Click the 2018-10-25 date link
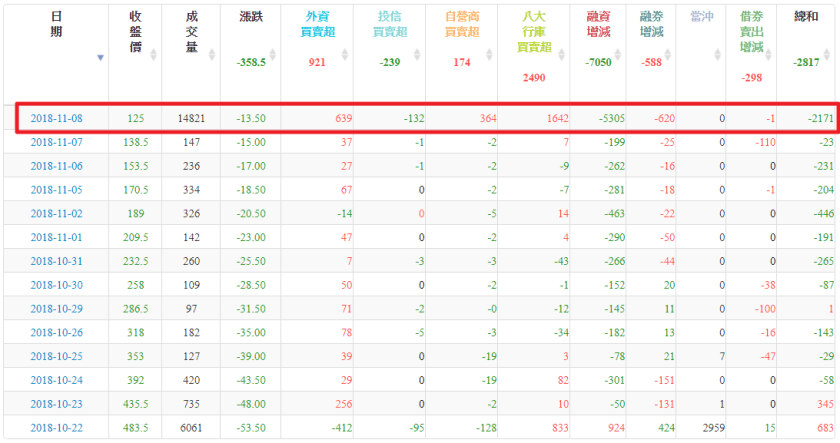Viewport: 840px width, 443px height. [56, 356]
